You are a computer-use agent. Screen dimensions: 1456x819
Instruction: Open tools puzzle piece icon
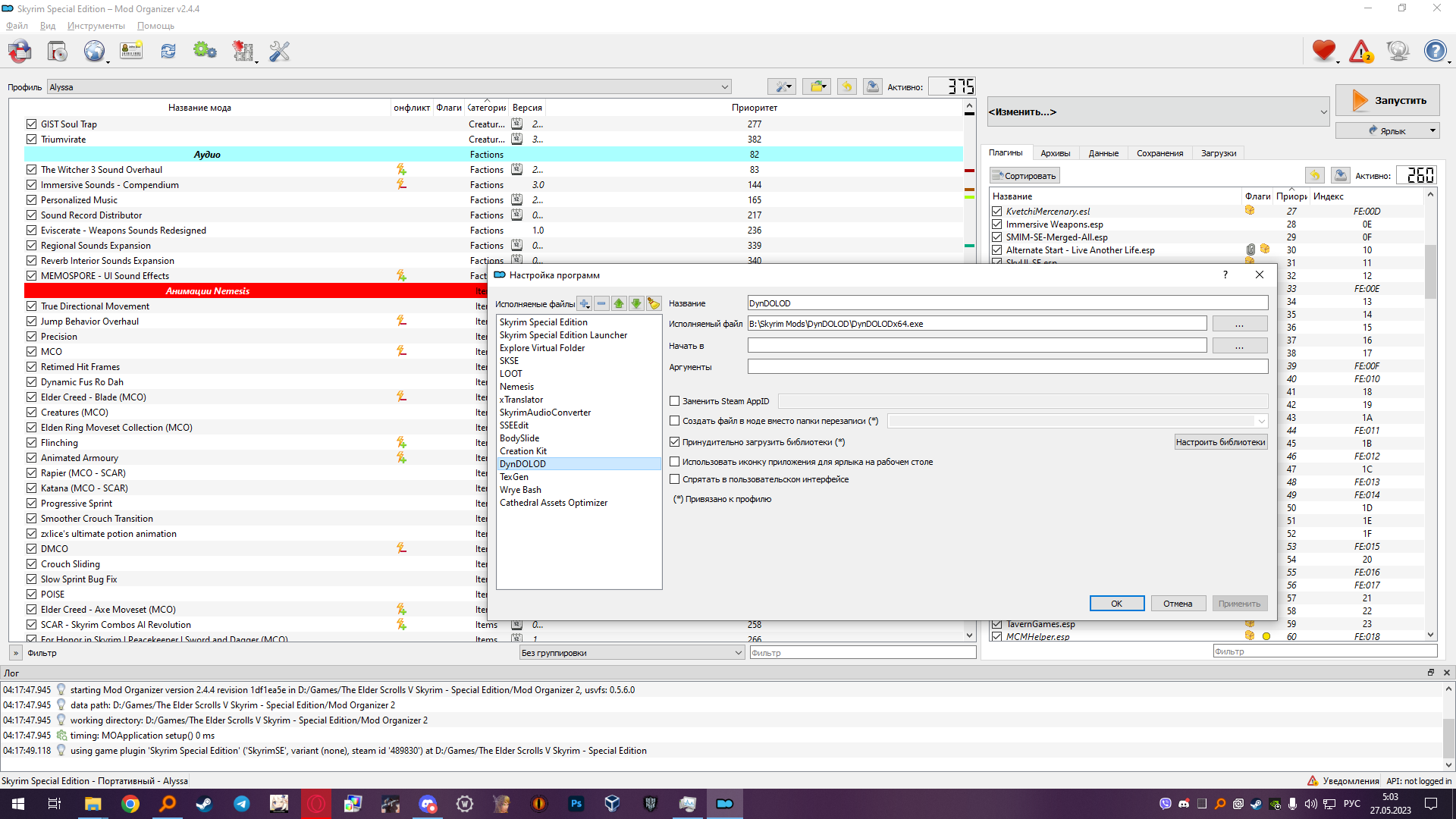click(x=243, y=52)
